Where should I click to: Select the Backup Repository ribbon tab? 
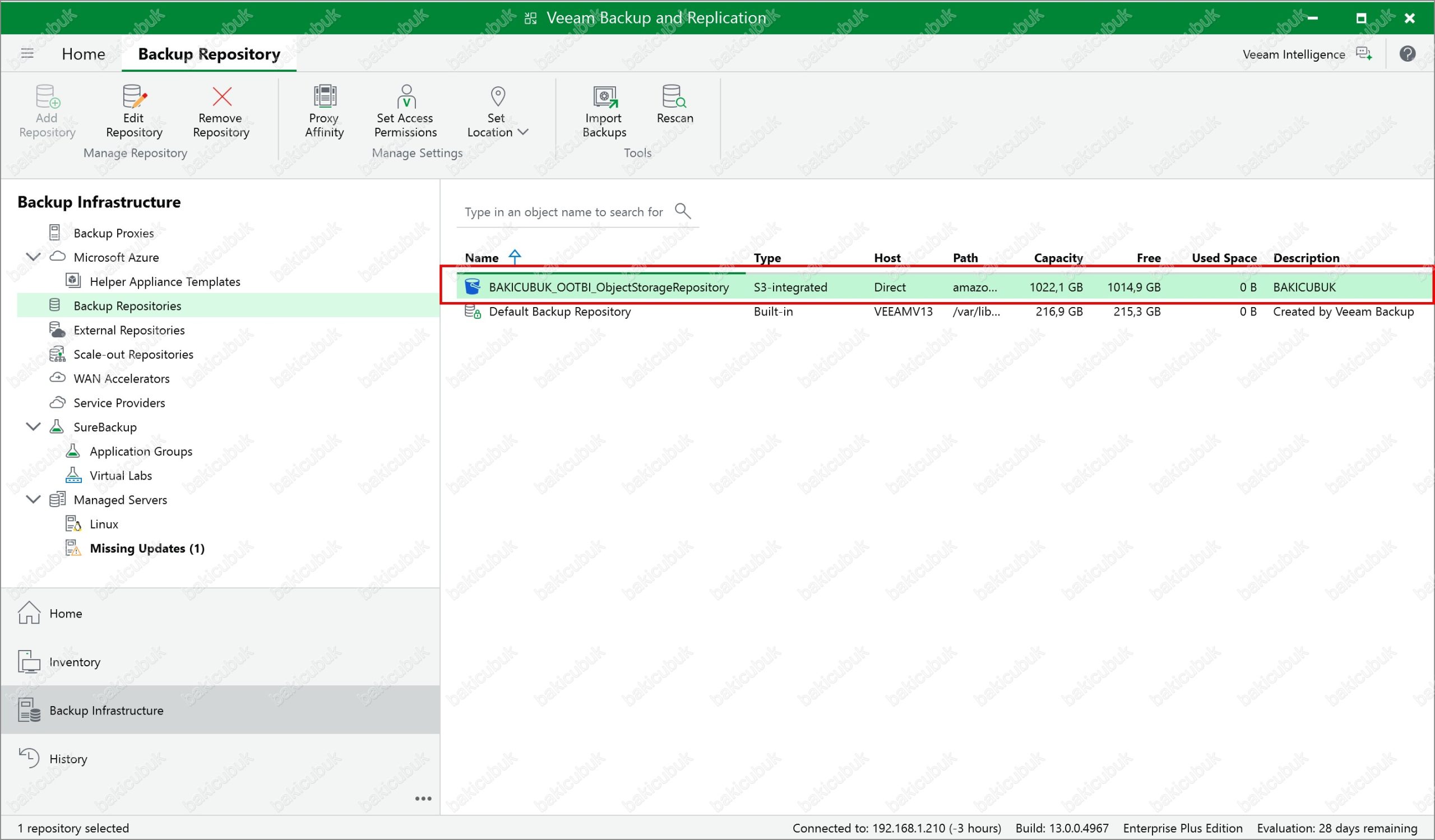click(x=209, y=54)
